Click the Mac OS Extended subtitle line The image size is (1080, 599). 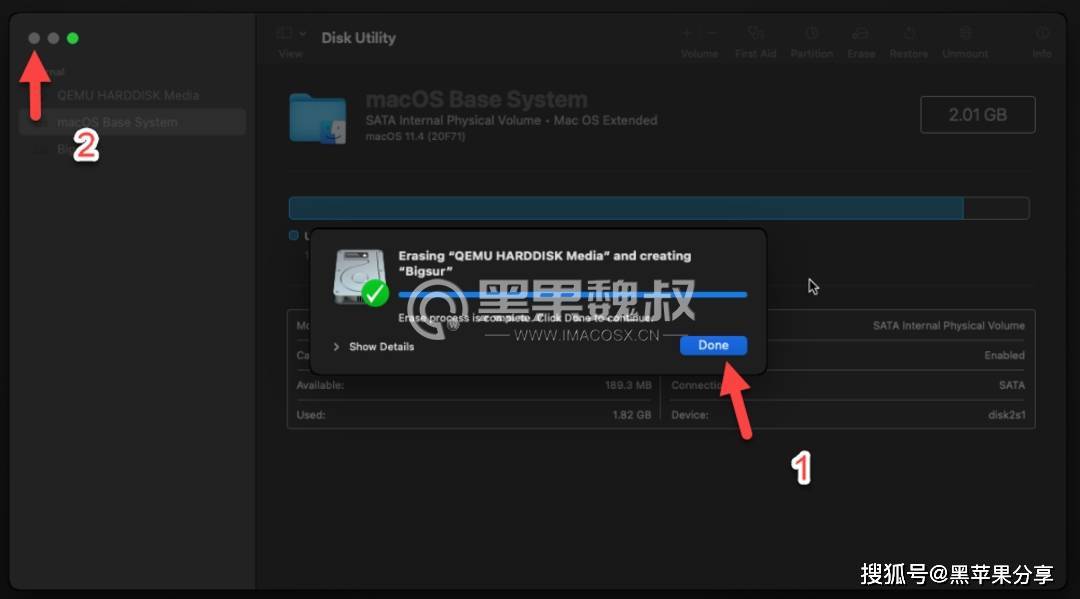(x=511, y=120)
